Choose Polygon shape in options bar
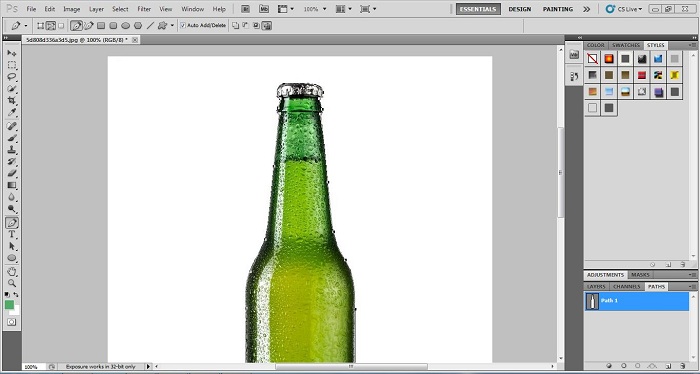Viewport: 700px width, 374px height. [x=138, y=25]
